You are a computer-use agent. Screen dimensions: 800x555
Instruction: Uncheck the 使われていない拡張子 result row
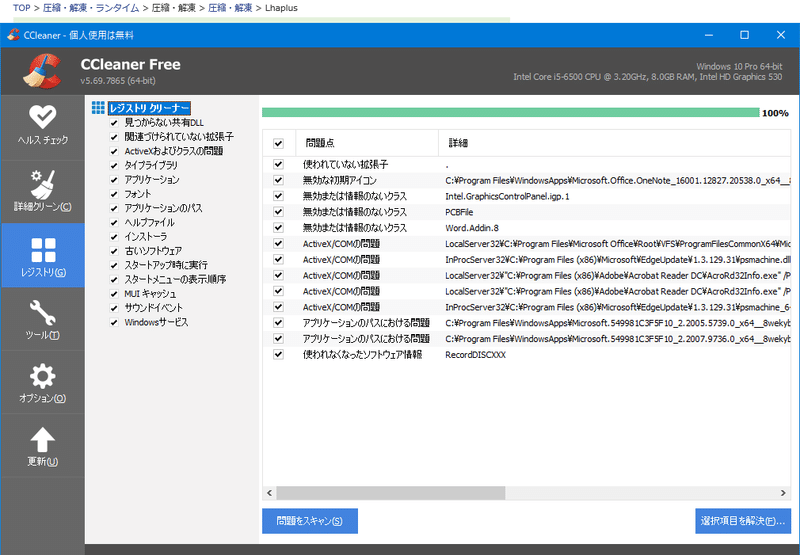tap(278, 164)
